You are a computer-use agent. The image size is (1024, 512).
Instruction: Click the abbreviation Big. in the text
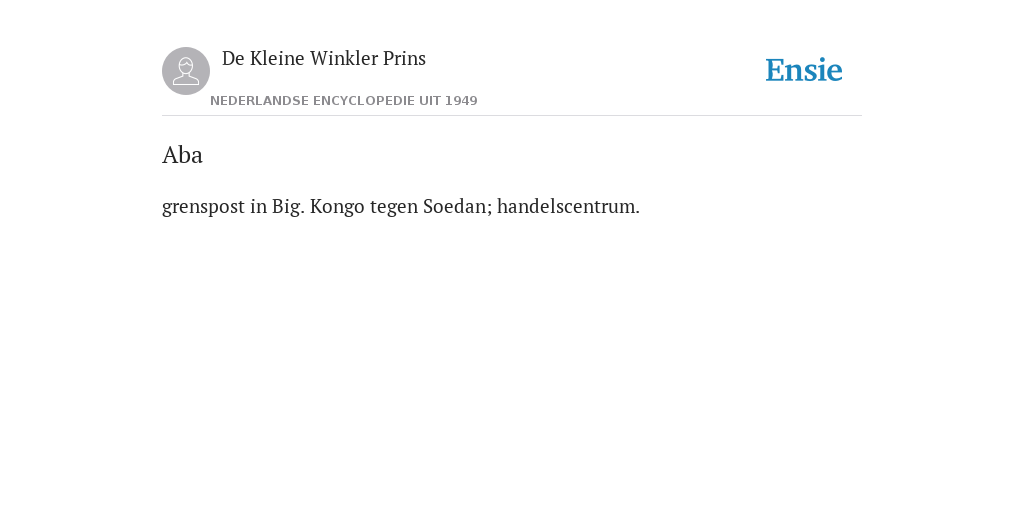coord(288,207)
